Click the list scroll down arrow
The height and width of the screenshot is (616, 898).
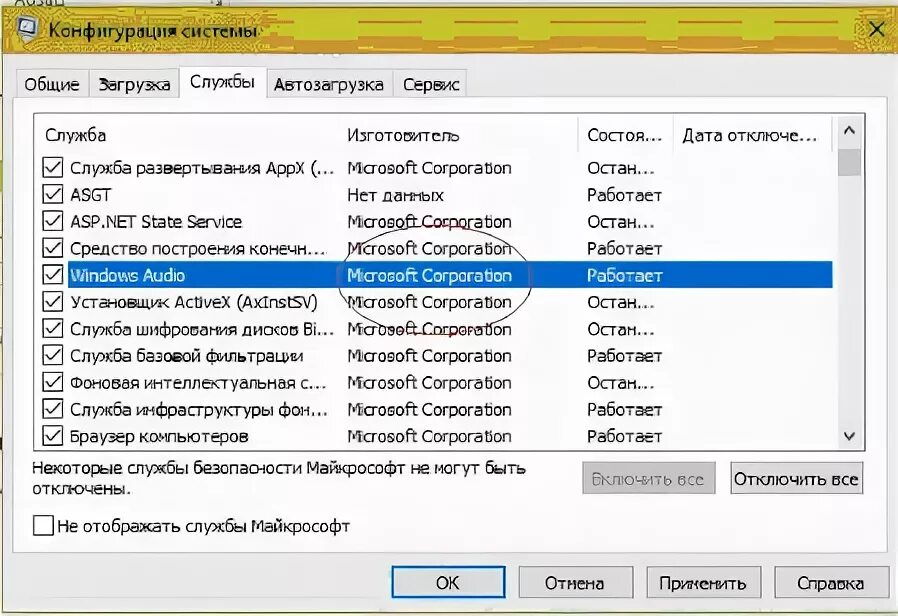tap(849, 437)
